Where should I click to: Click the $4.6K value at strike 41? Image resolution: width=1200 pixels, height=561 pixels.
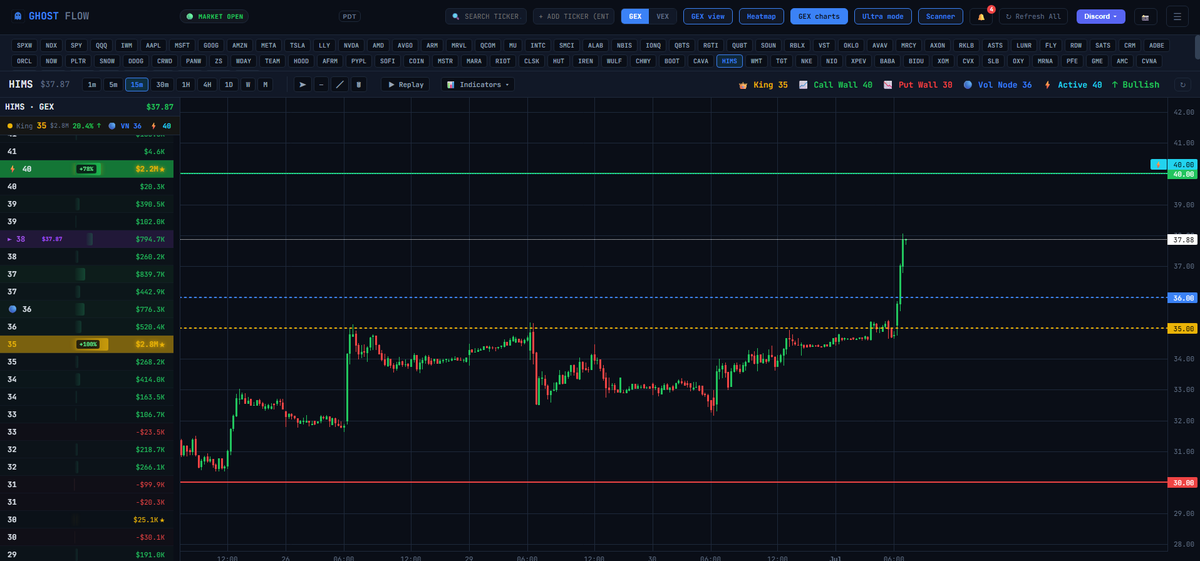(153, 151)
